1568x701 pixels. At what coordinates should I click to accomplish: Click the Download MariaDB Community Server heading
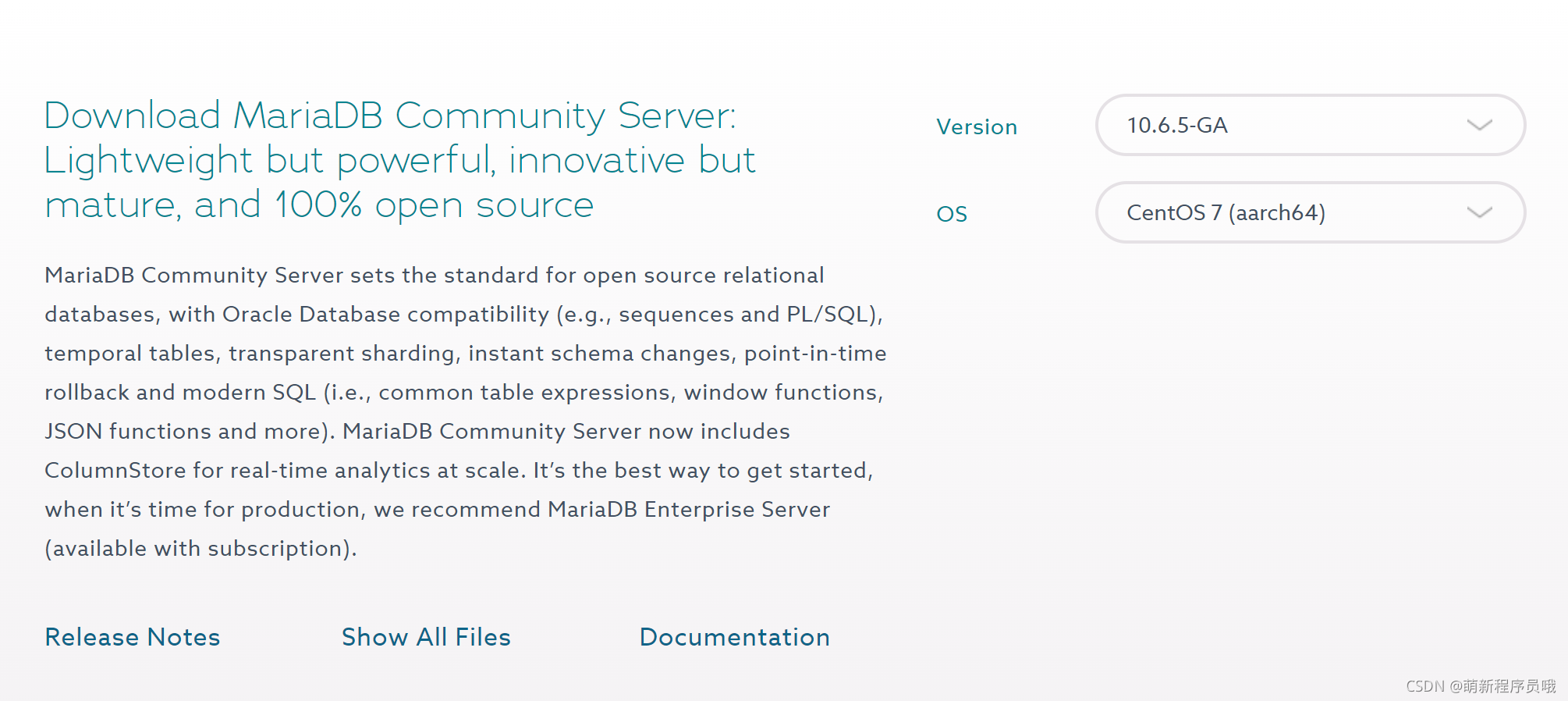399,160
